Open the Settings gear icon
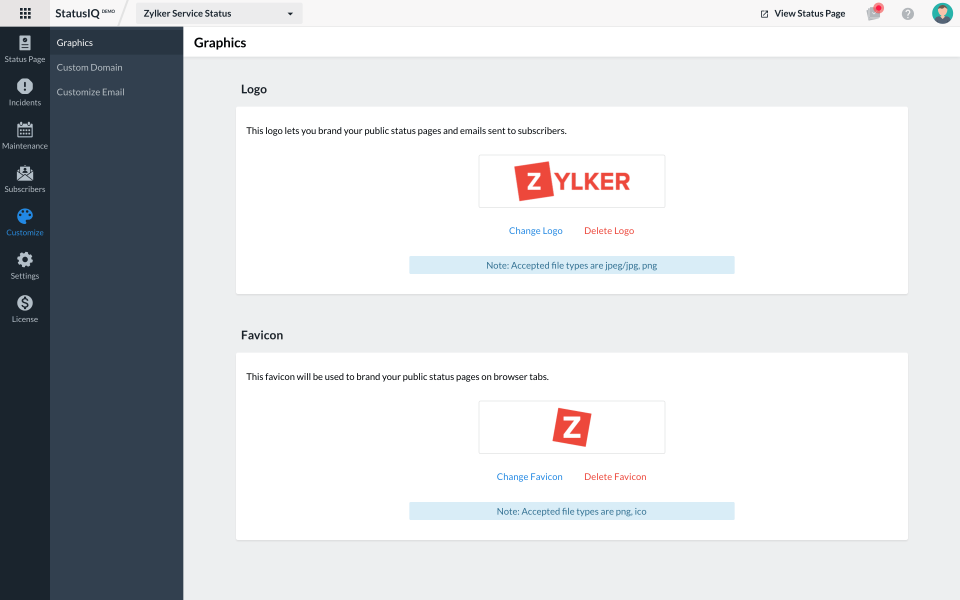Screen dimensions: 960x600 tap(24, 262)
